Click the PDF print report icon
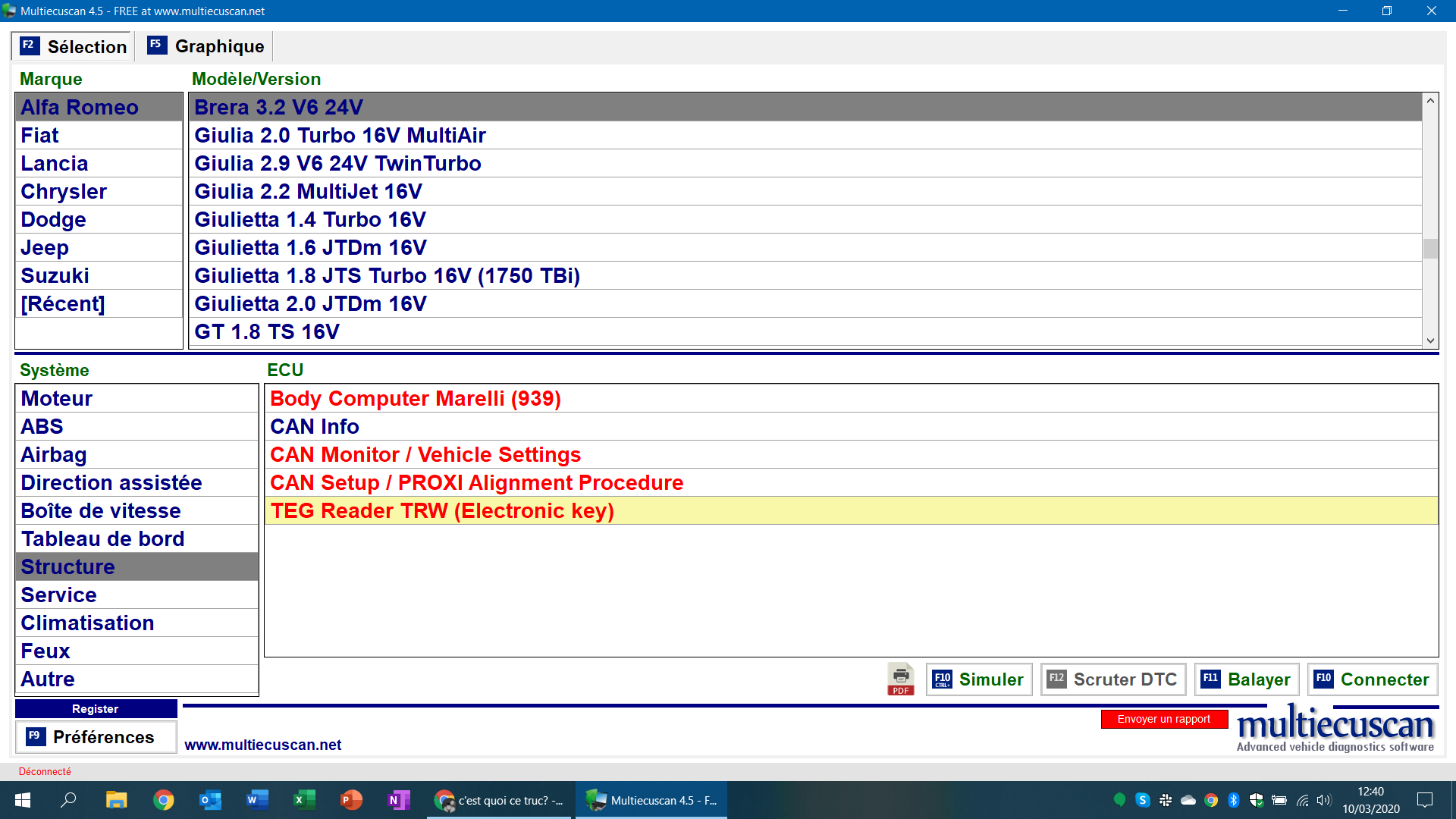Screen dimensions: 1456x819 click(900, 679)
